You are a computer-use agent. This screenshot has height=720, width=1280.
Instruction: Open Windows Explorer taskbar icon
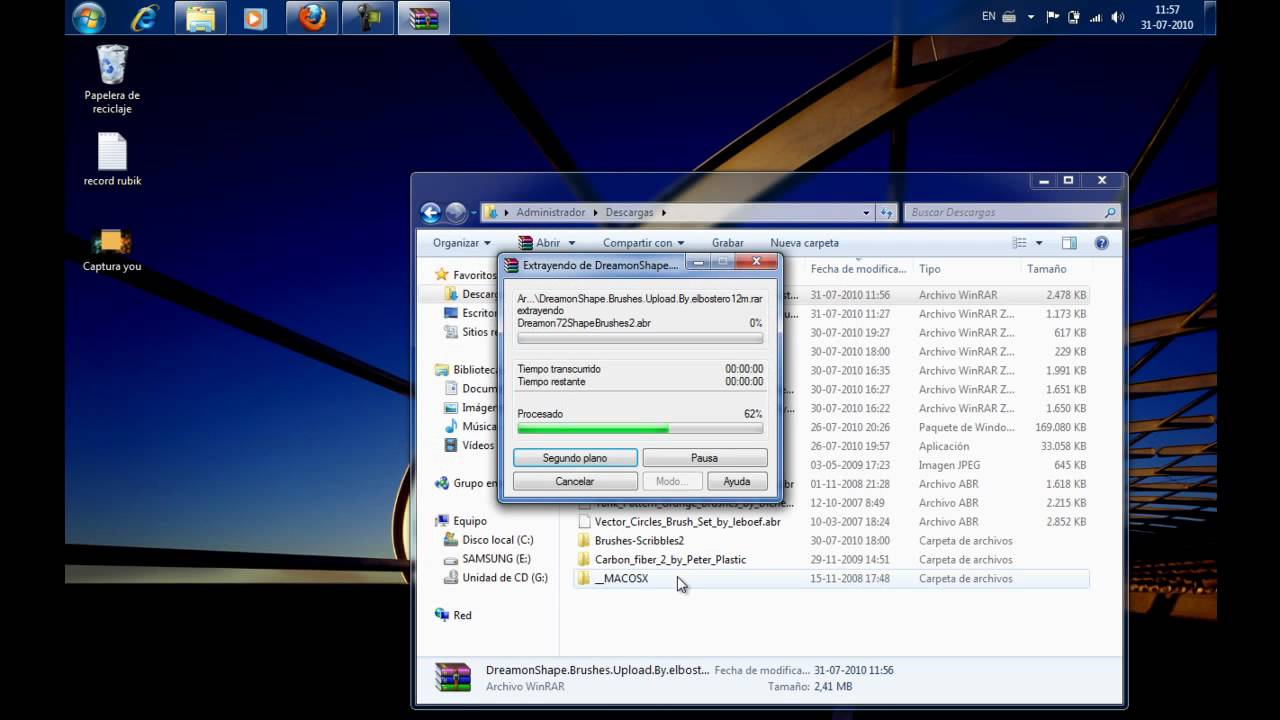coord(201,18)
